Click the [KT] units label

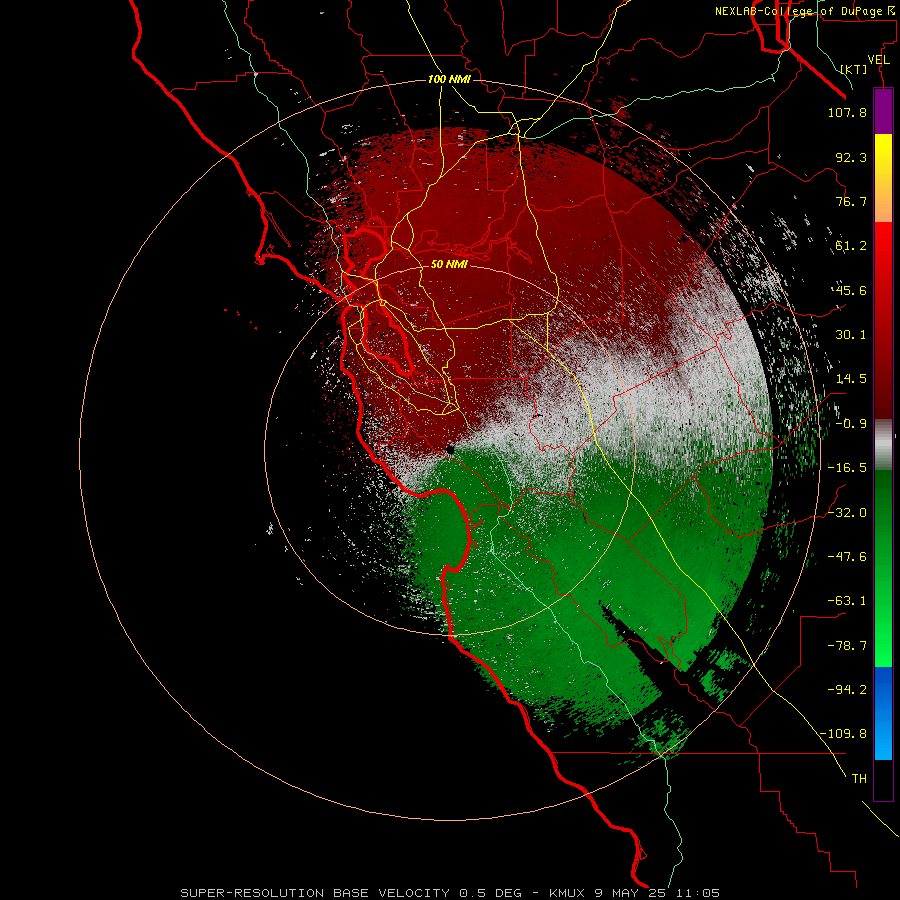pyautogui.click(x=854, y=69)
